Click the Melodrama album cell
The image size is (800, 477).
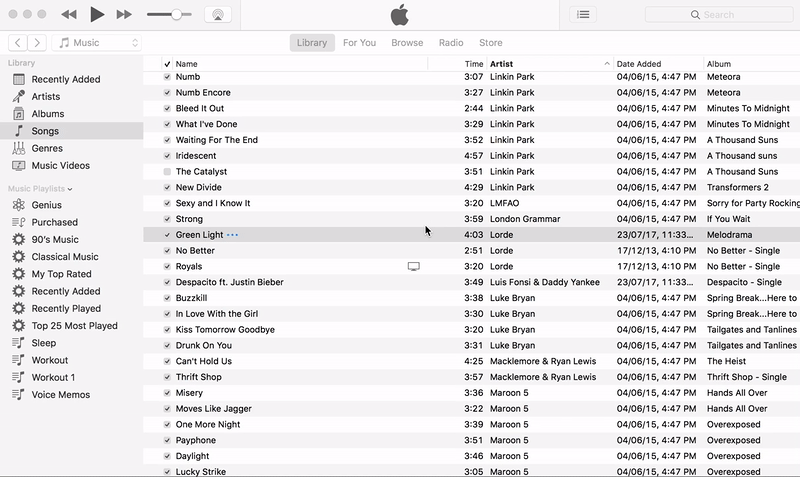[729, 235]
